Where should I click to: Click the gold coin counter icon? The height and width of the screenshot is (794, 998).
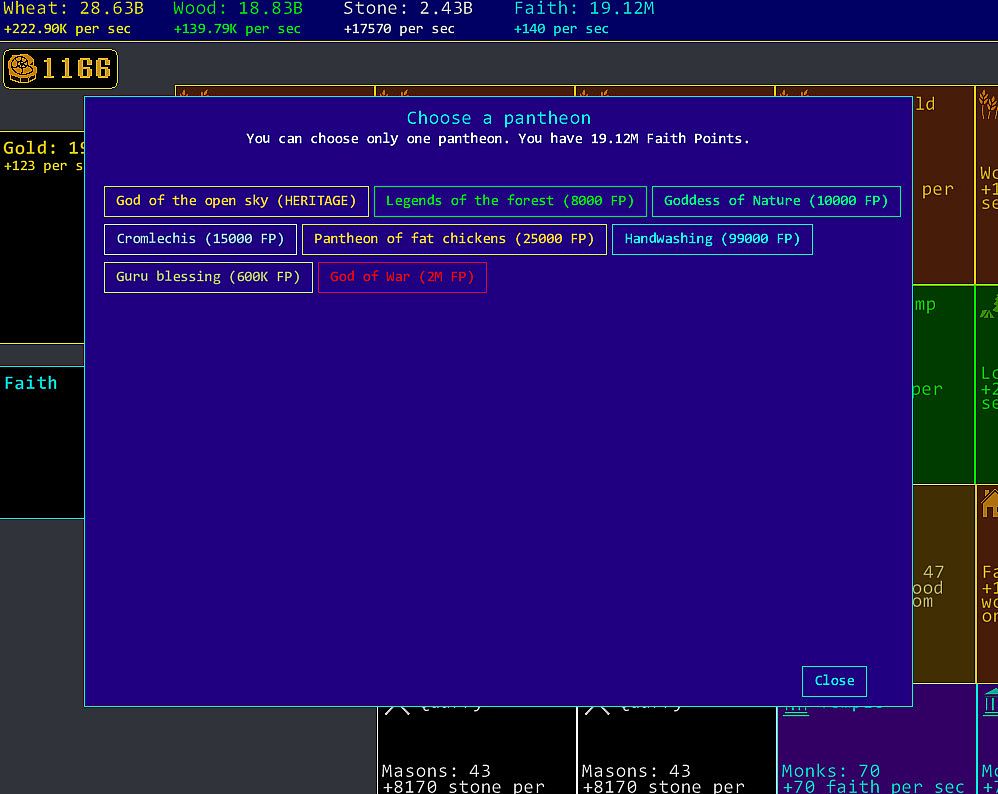coord(22,69)
